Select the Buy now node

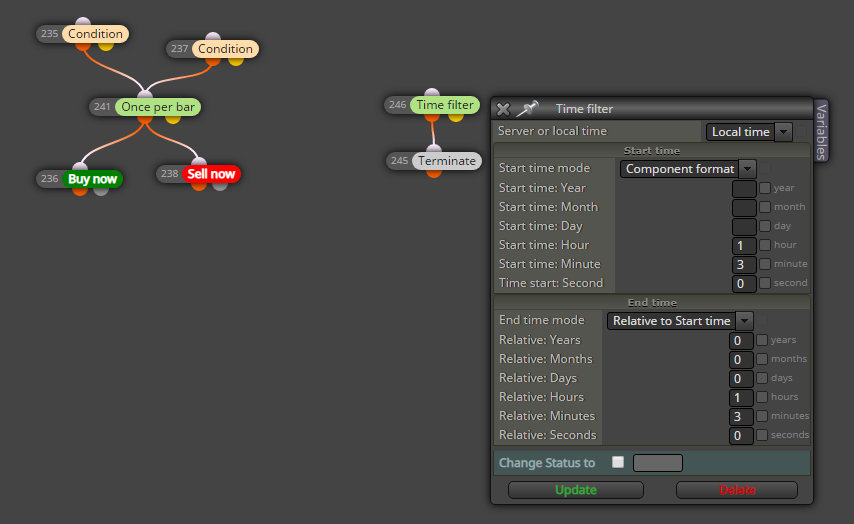pos(92,179)
